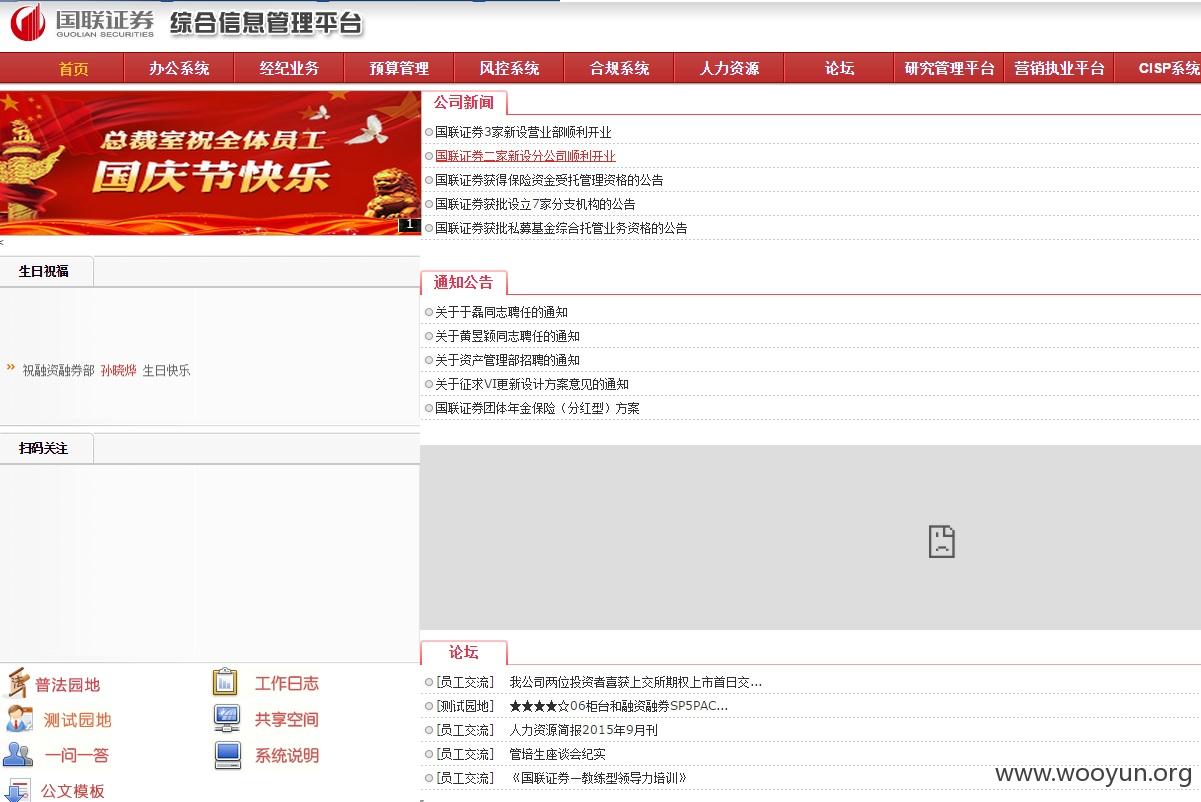The width and height of the screenshot is (1201, 802).
Task: Open the 普法园地 gavel icon
Action: (x=18, y=684)
